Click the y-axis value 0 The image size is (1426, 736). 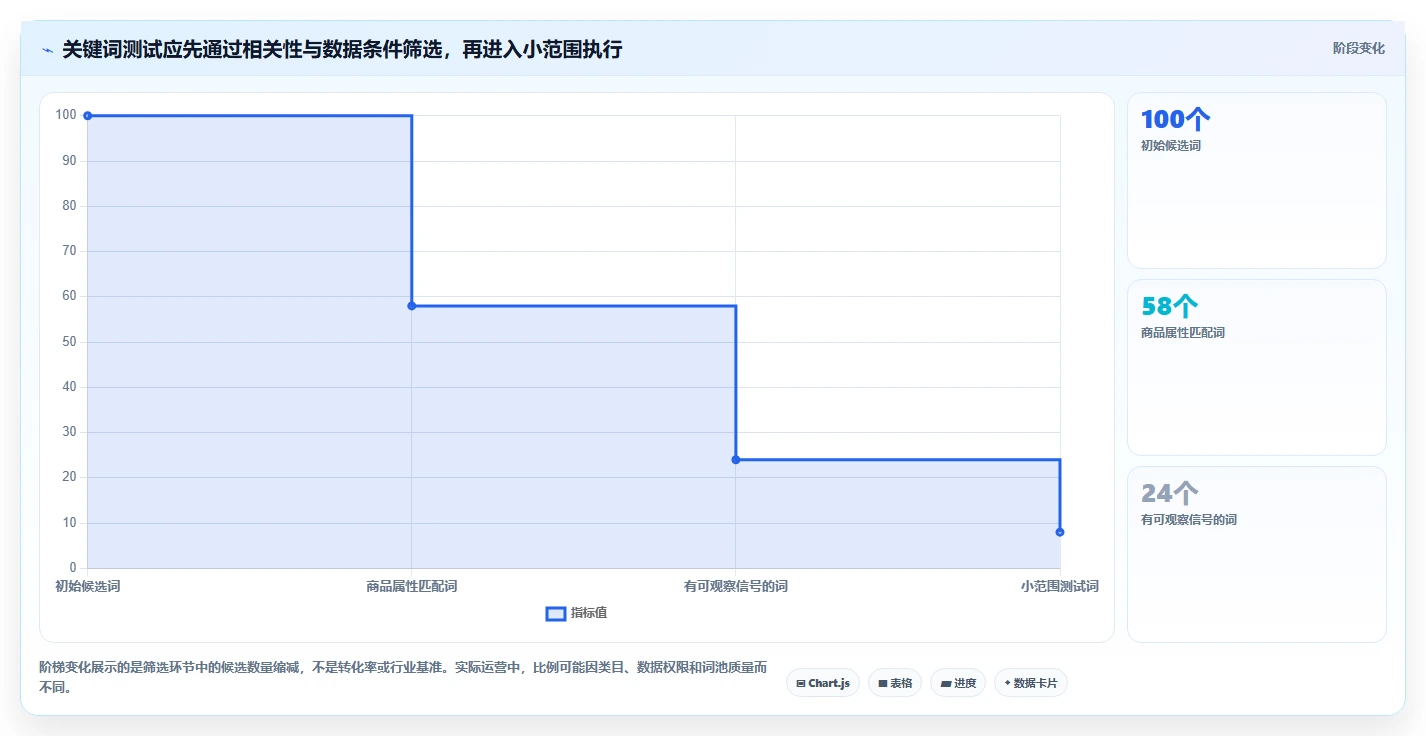[73, 568]
